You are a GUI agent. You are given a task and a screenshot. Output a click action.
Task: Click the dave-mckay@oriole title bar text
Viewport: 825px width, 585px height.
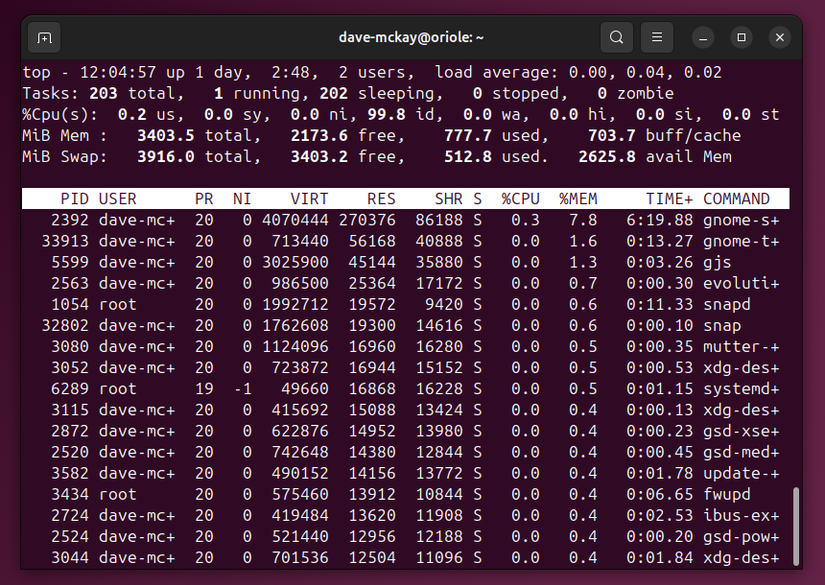point(413,37)
